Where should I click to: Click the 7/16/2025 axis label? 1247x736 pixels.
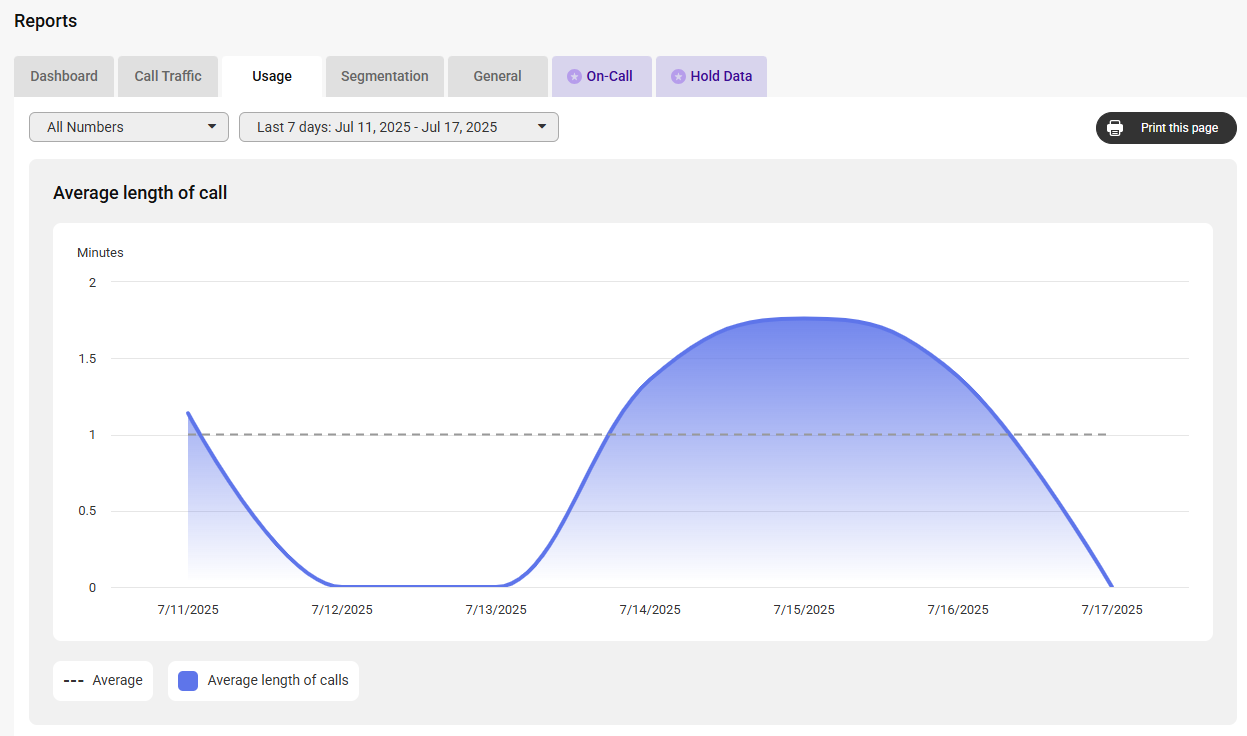[x=958, y=609]
